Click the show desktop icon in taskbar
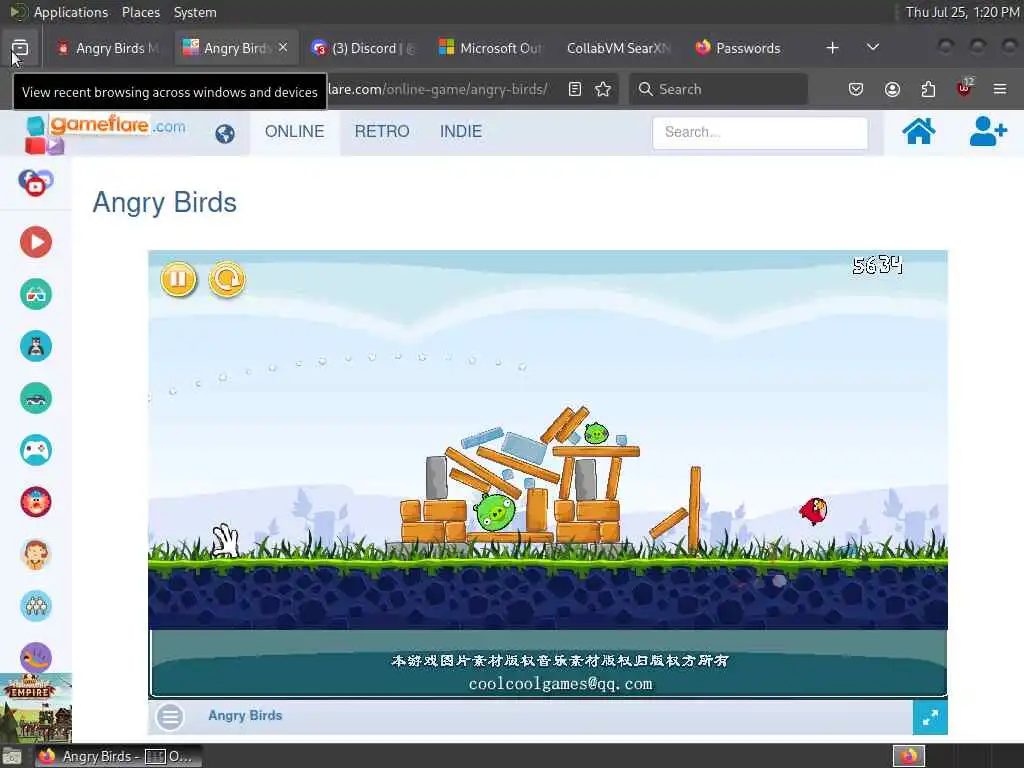Screen dimensions: 1024x768 pos(12,756)
